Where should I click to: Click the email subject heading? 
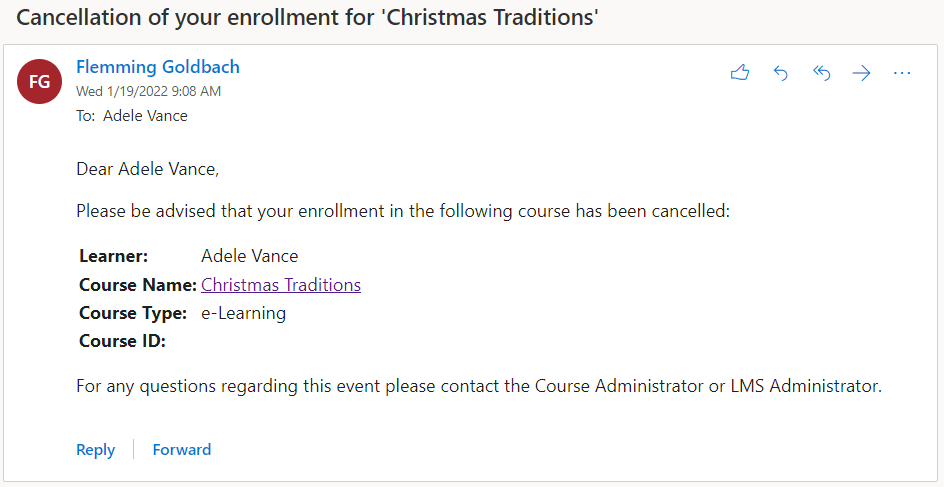click(x=308, y=17)
